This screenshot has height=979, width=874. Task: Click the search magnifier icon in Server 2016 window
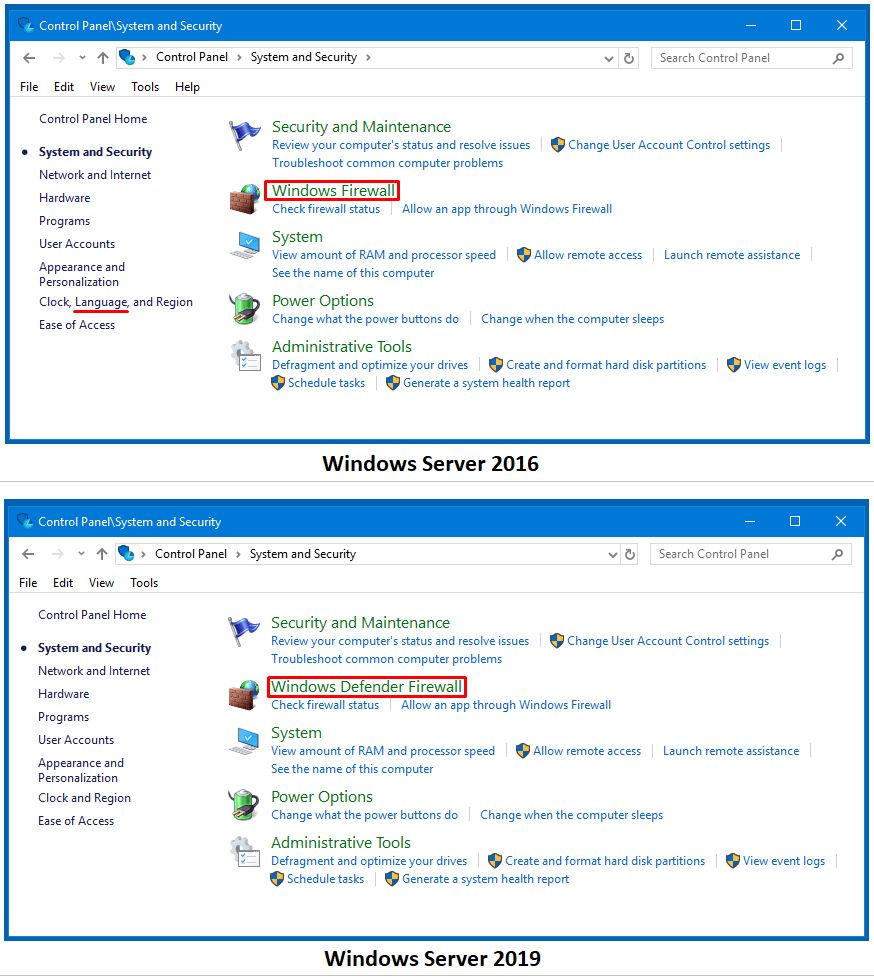[838, 58]
